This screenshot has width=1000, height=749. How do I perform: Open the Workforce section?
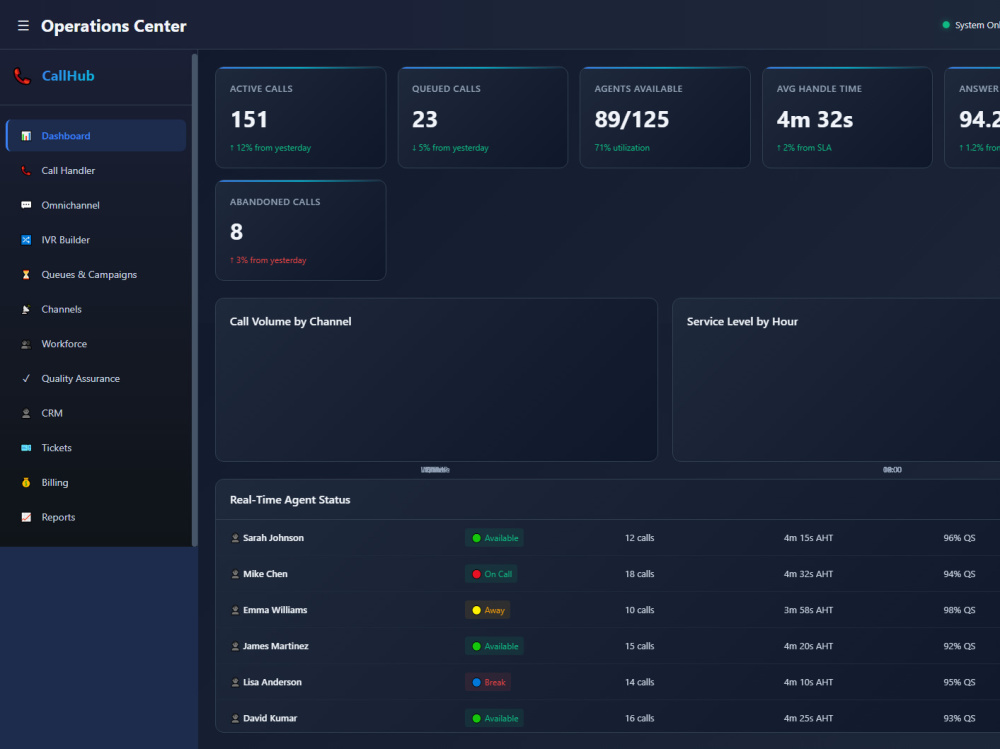point(96,344)
